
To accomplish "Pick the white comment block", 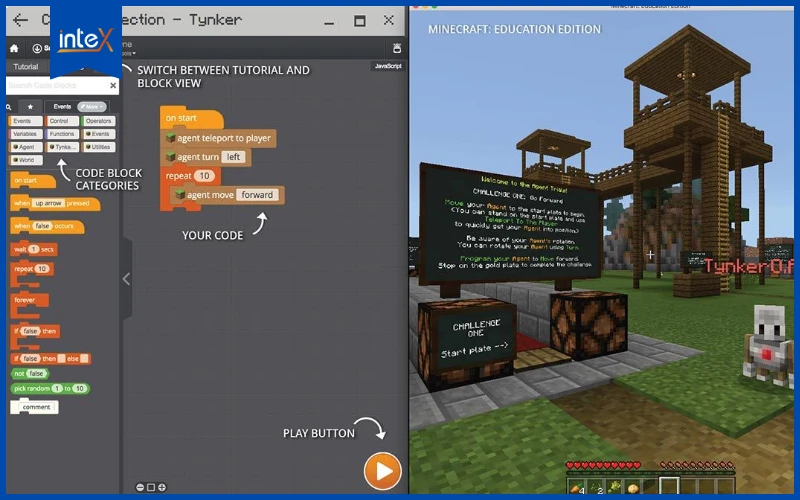I will coord(35,407).
